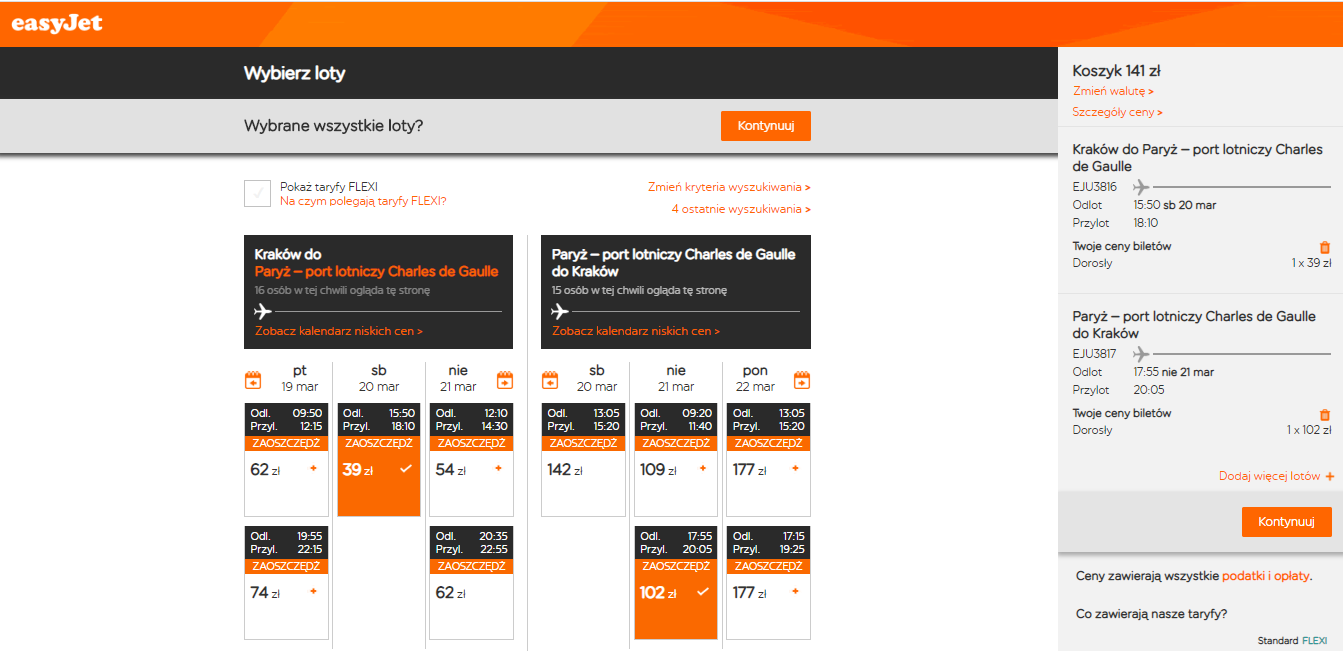
Task: Delete Kraków to Paris flight with trash icon
Action: [1325, 247]
